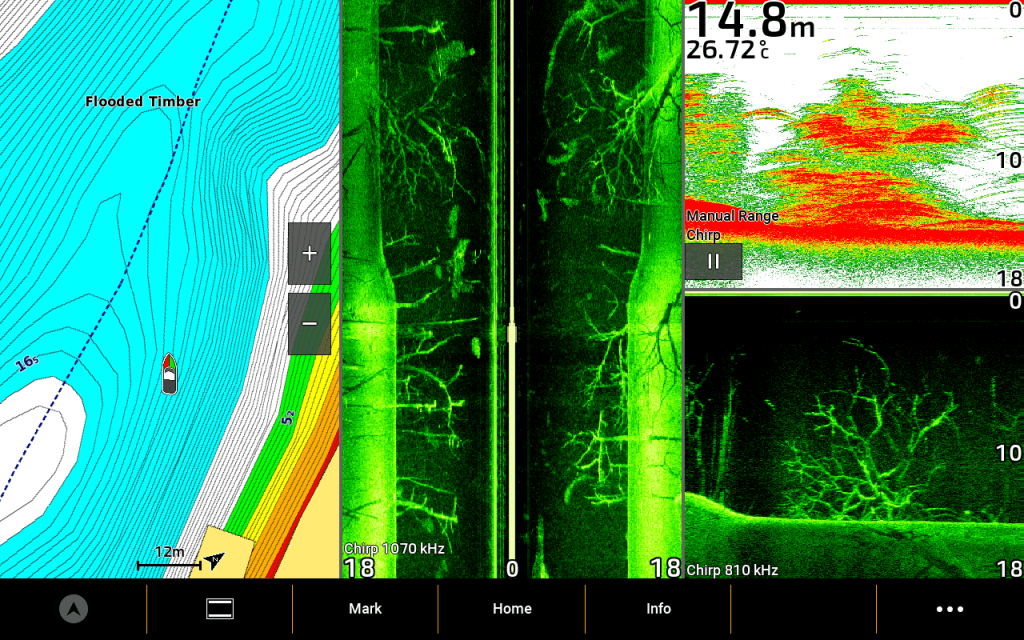Click the 26.72 °C water temperature reading
This screenshot has height=640, width=1024.
727,51
